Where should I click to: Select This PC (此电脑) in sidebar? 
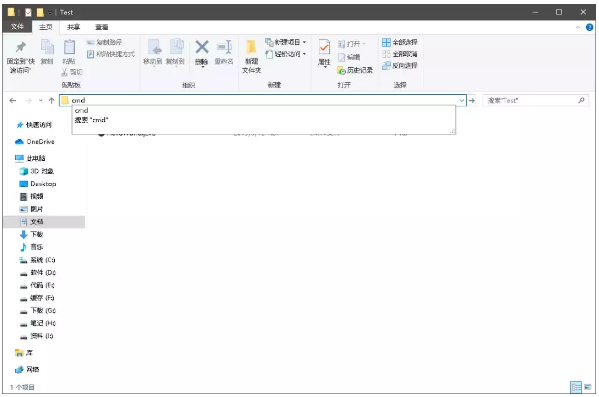(30, 158)
